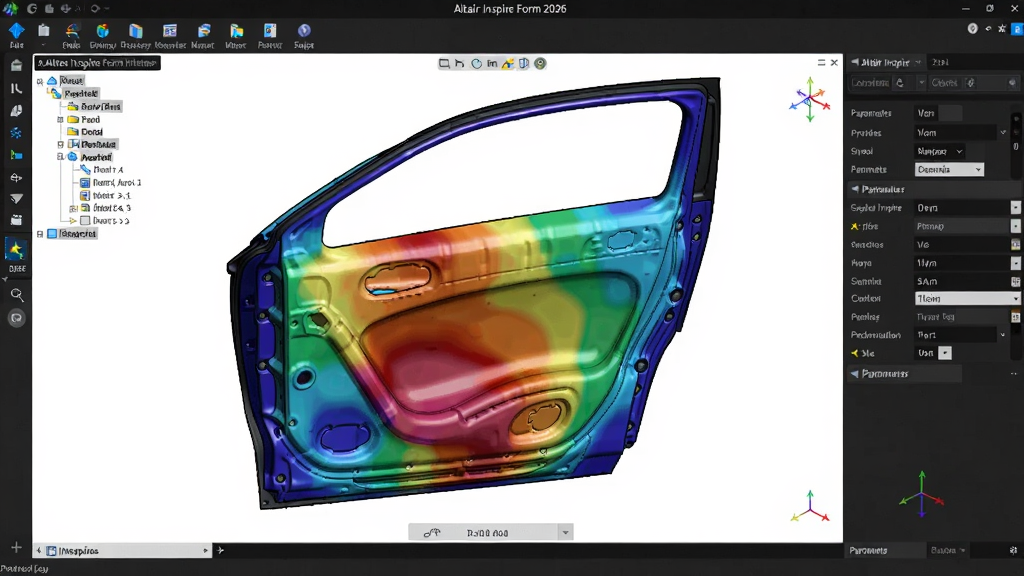Open the bottom-right tab next to Parameters
Viewport: 1024px width, 576px height.
(948, 551)
